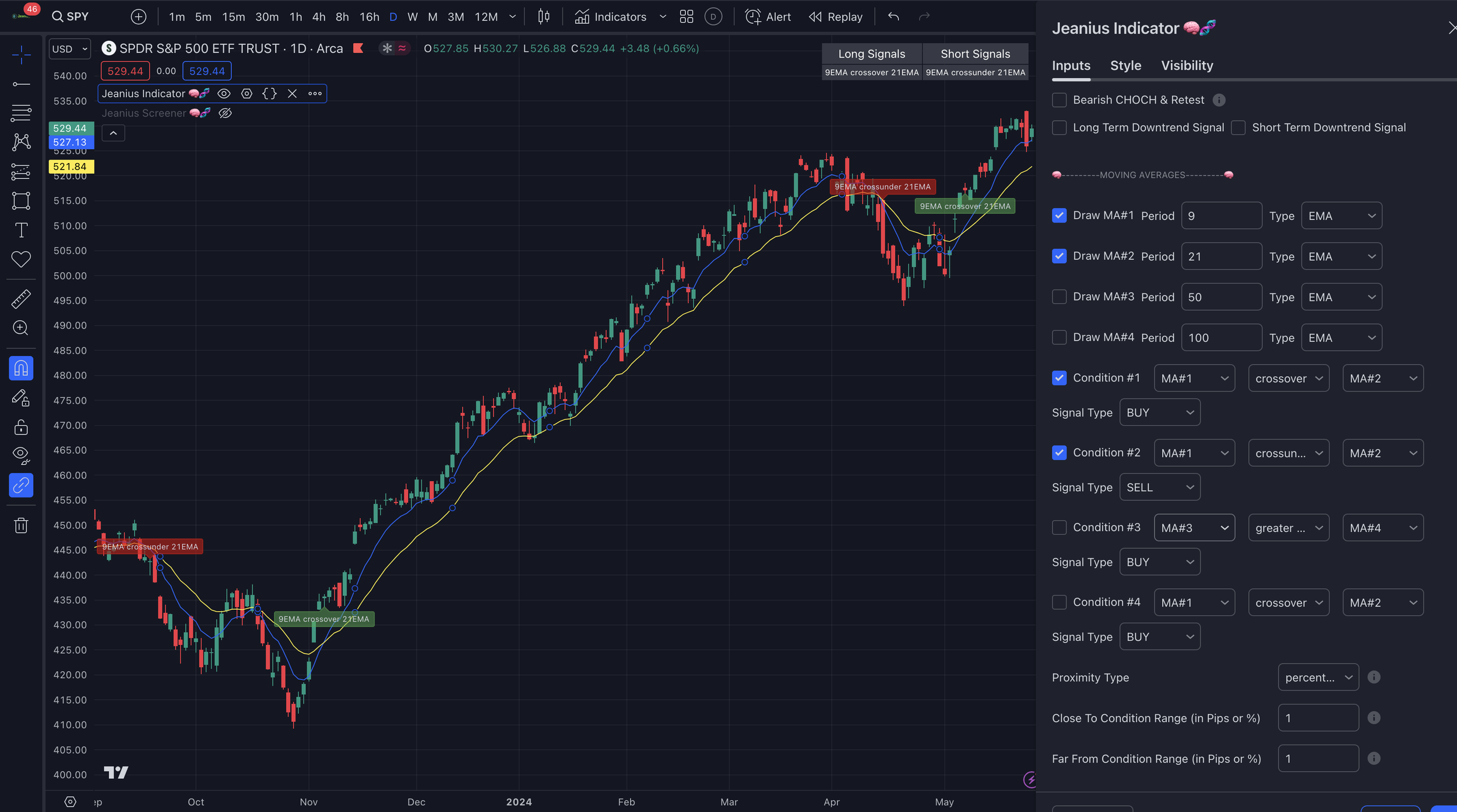Enable Condition #4 checkbox
The height and width of the screenshot is (812, 1457).
pos(1059,602)
